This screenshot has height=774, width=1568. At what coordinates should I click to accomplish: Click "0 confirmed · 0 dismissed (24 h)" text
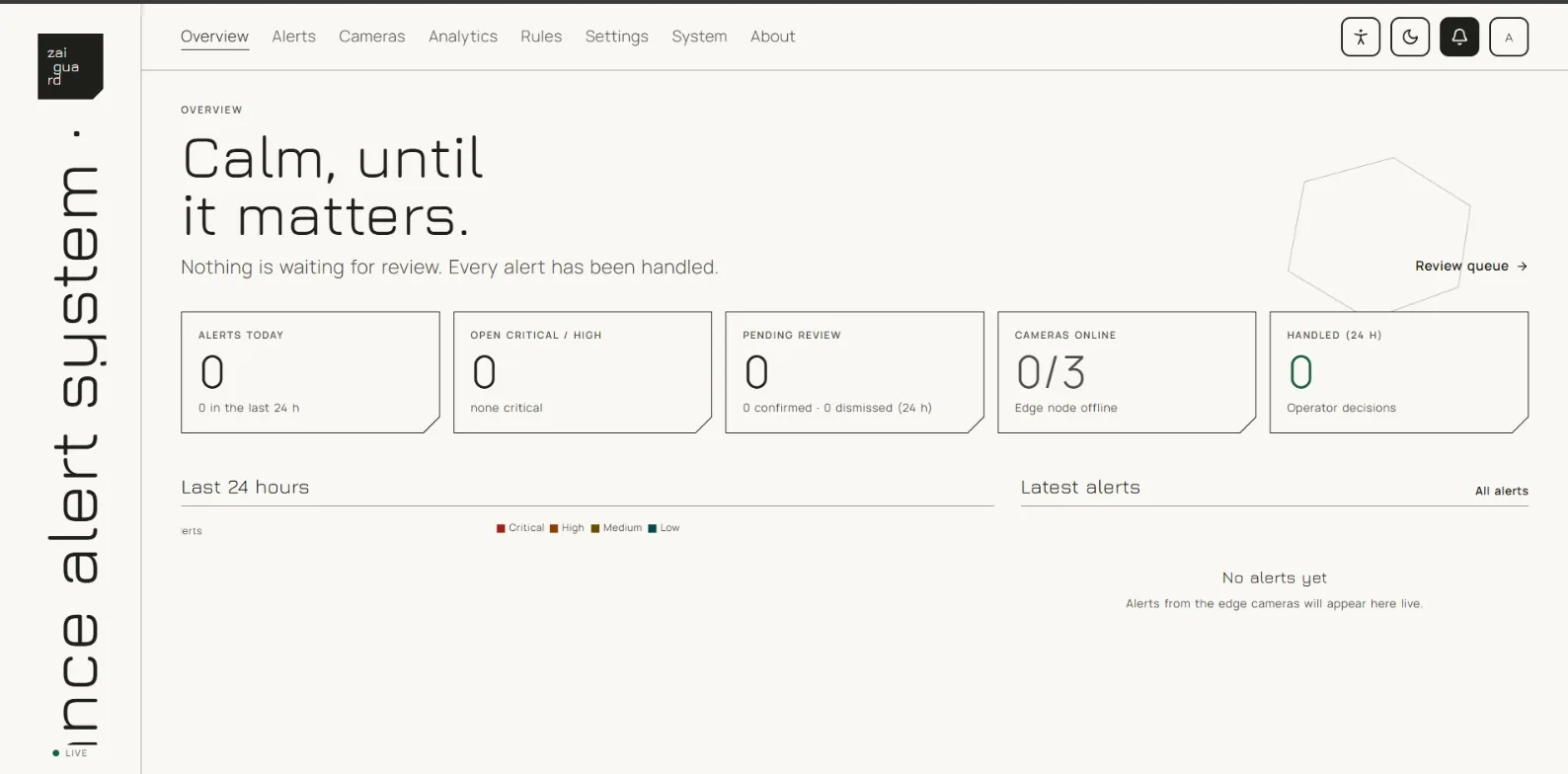click(x=837, y=408)
